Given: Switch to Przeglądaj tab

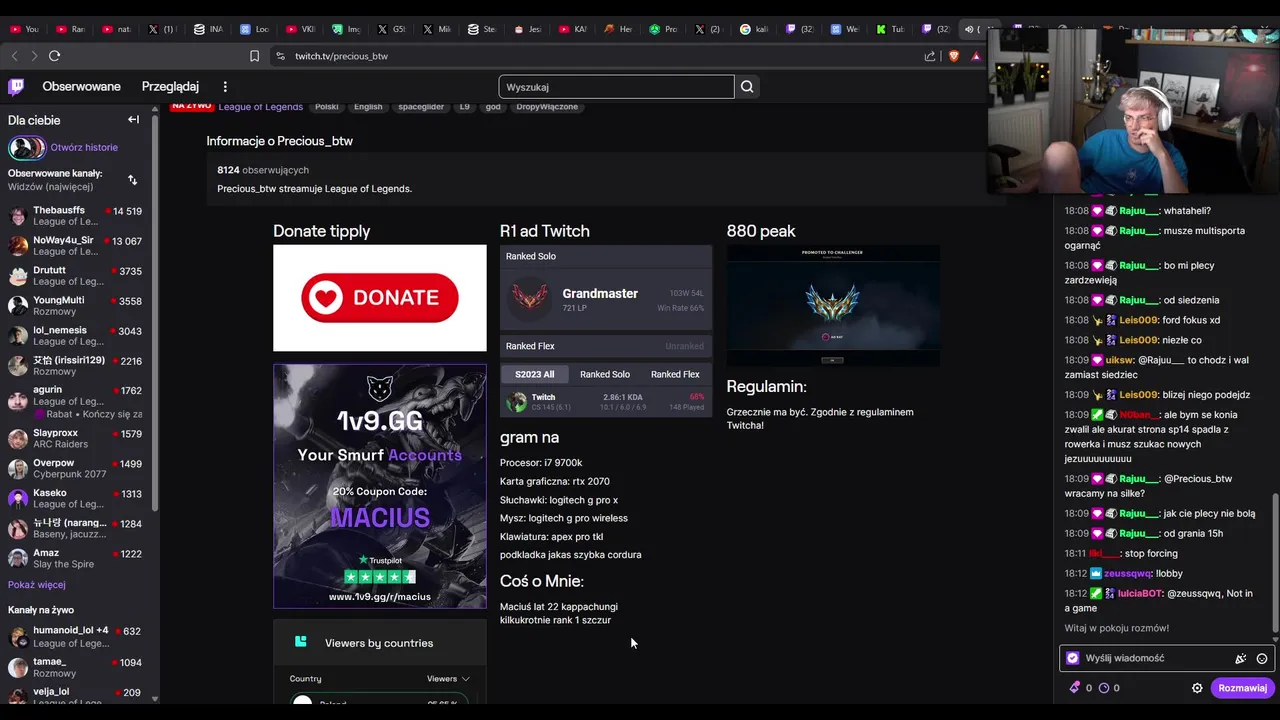Looking at the screenshot, I should click(x=170, y=87).
